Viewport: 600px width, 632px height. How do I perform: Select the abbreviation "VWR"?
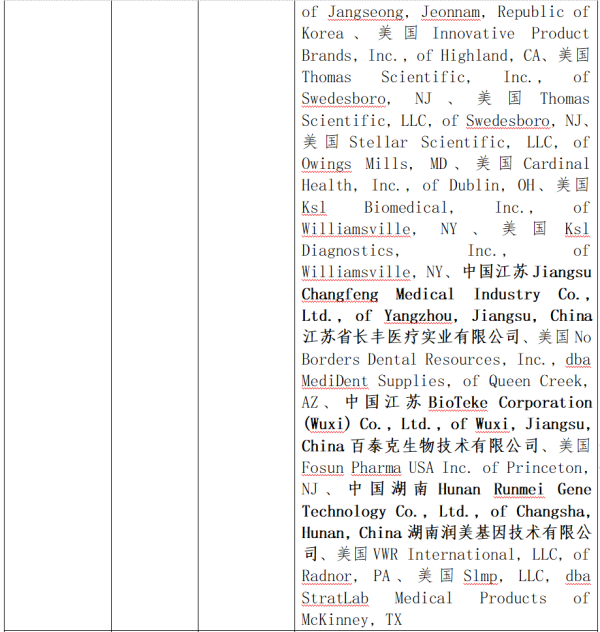pyautogui.click(x=386, y=556)
